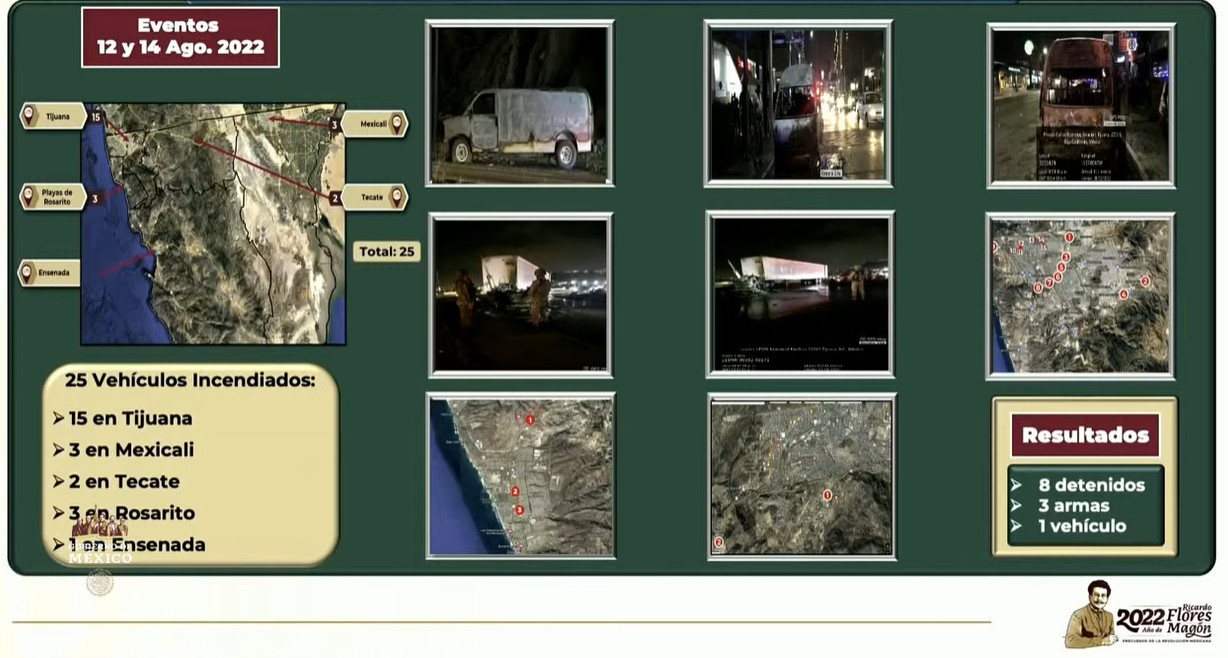Click the 'Total: 25' label
This screenshot has width=1228, height=658.
click(x=386, y=251)
